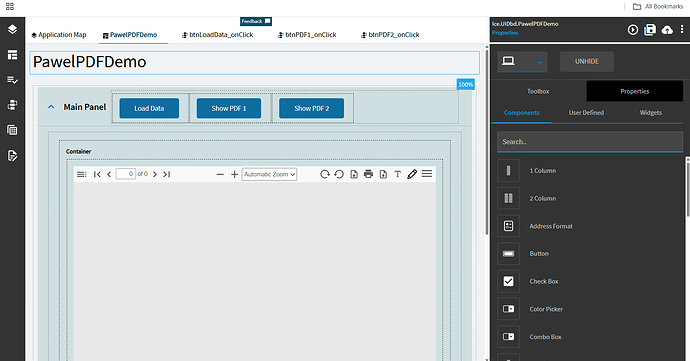
Task: Collapse the Main Panel chevron
Action: pos(51,107)
